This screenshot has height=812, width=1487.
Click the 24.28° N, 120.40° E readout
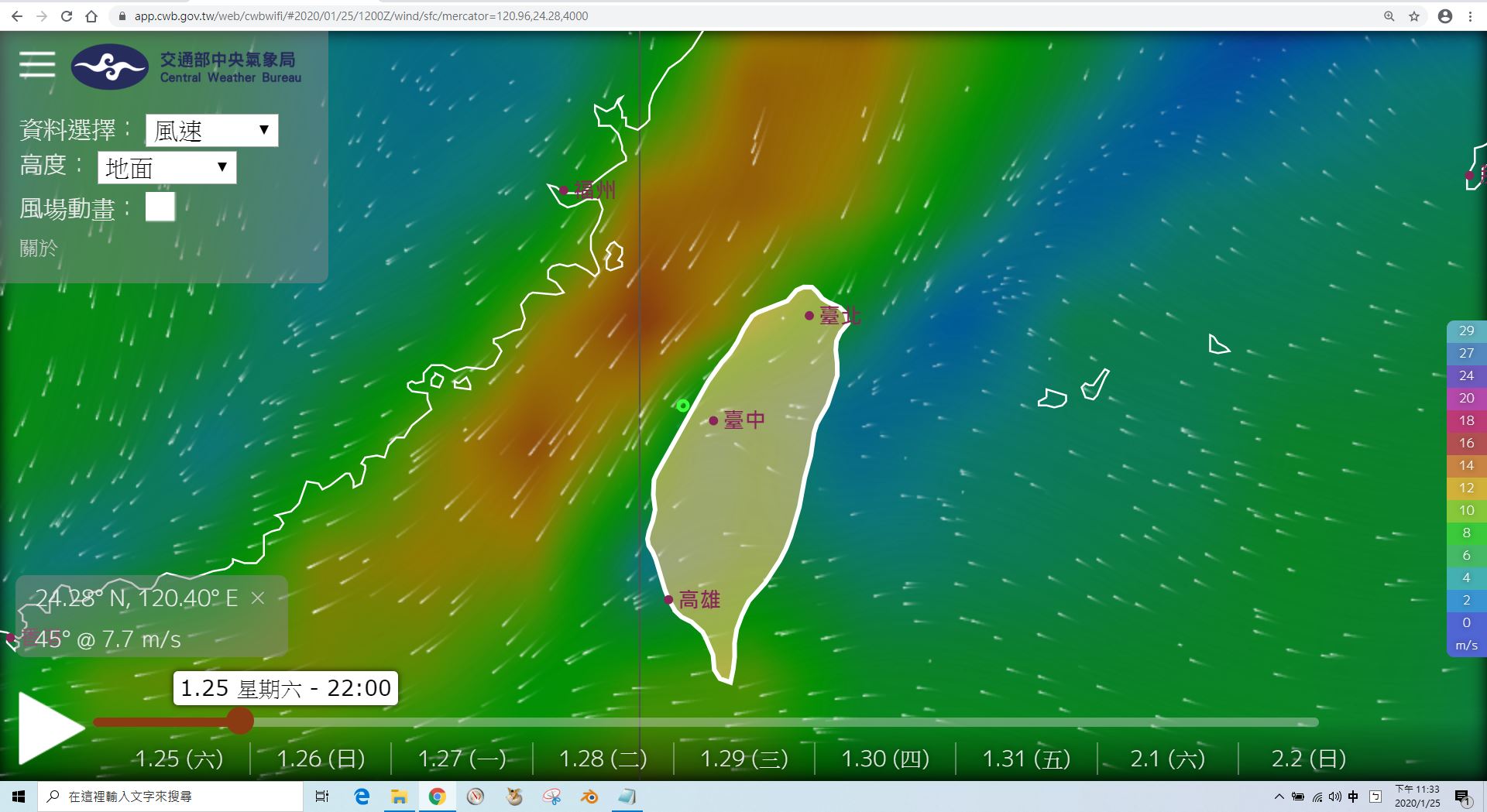pos(136,598)
